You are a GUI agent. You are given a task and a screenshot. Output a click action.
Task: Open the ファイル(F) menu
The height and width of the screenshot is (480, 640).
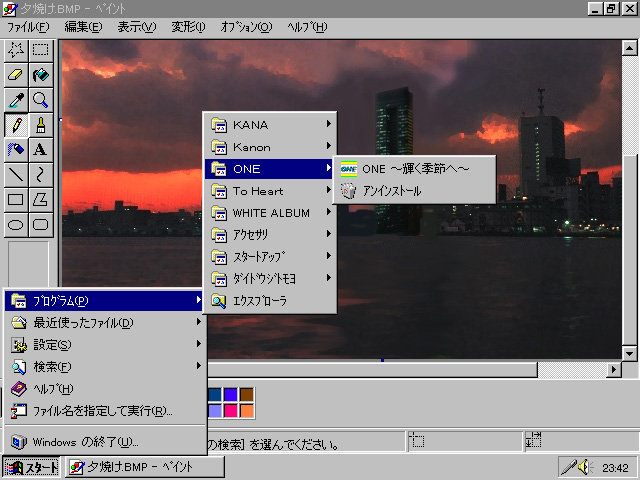click(28, 27)
